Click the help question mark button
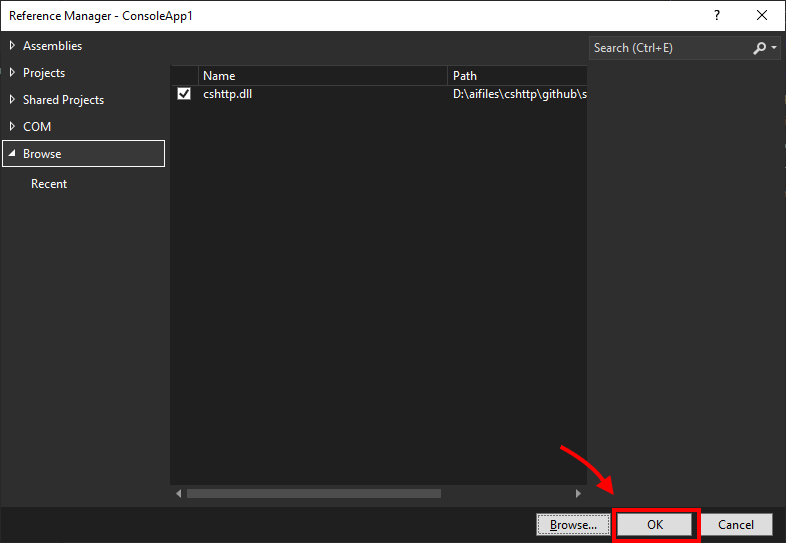786x543 pixels. (x=717, y=16)
